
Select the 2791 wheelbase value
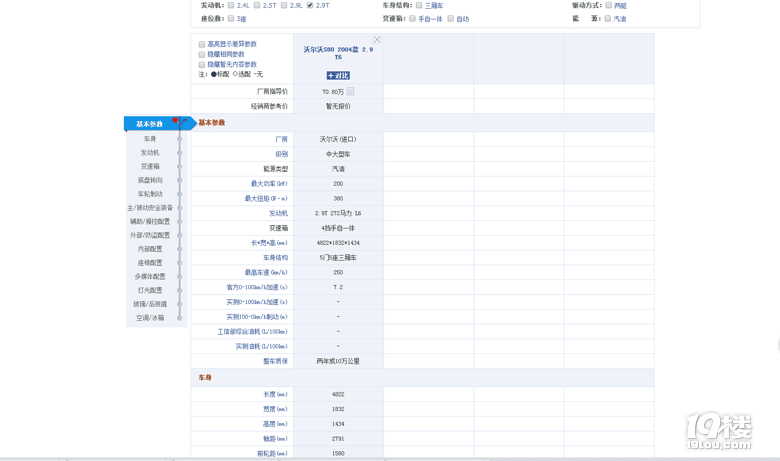(338, 439)
